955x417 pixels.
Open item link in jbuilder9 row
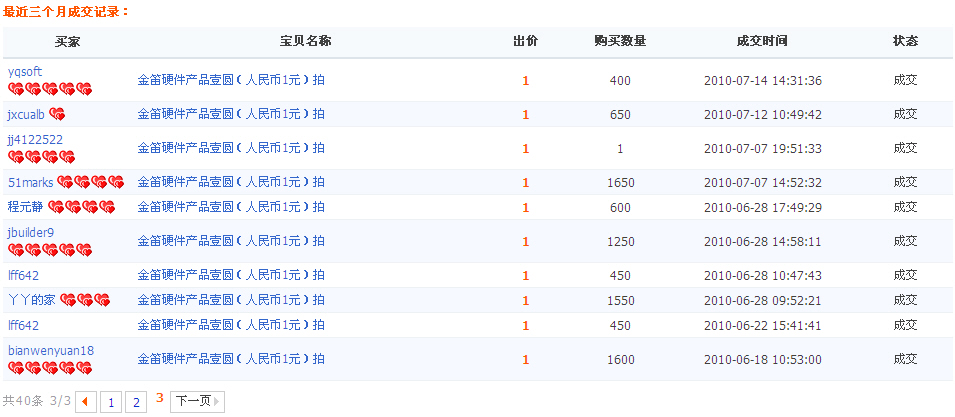click(x=231, y=241)
